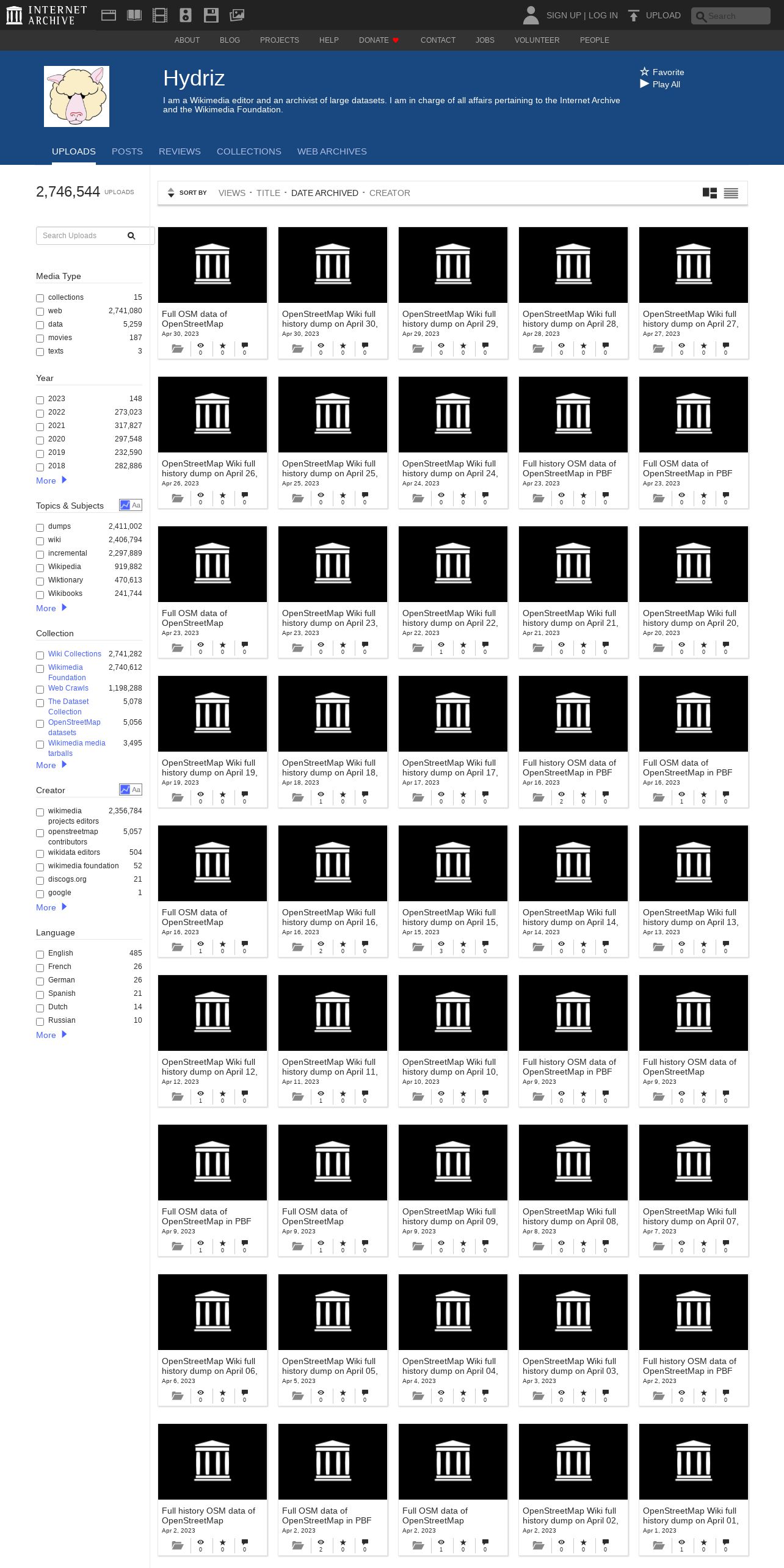Check the 2023 year filter
Image resolution: width=784 pixels, height=1568 pixels.
(x=40, y=400)
